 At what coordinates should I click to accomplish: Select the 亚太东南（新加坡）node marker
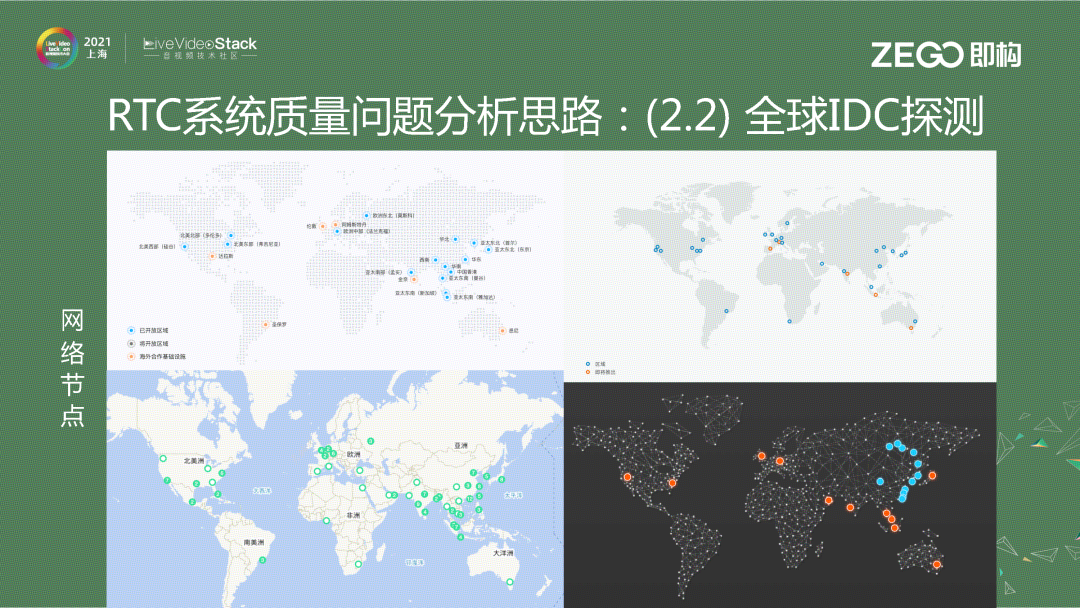446,293
